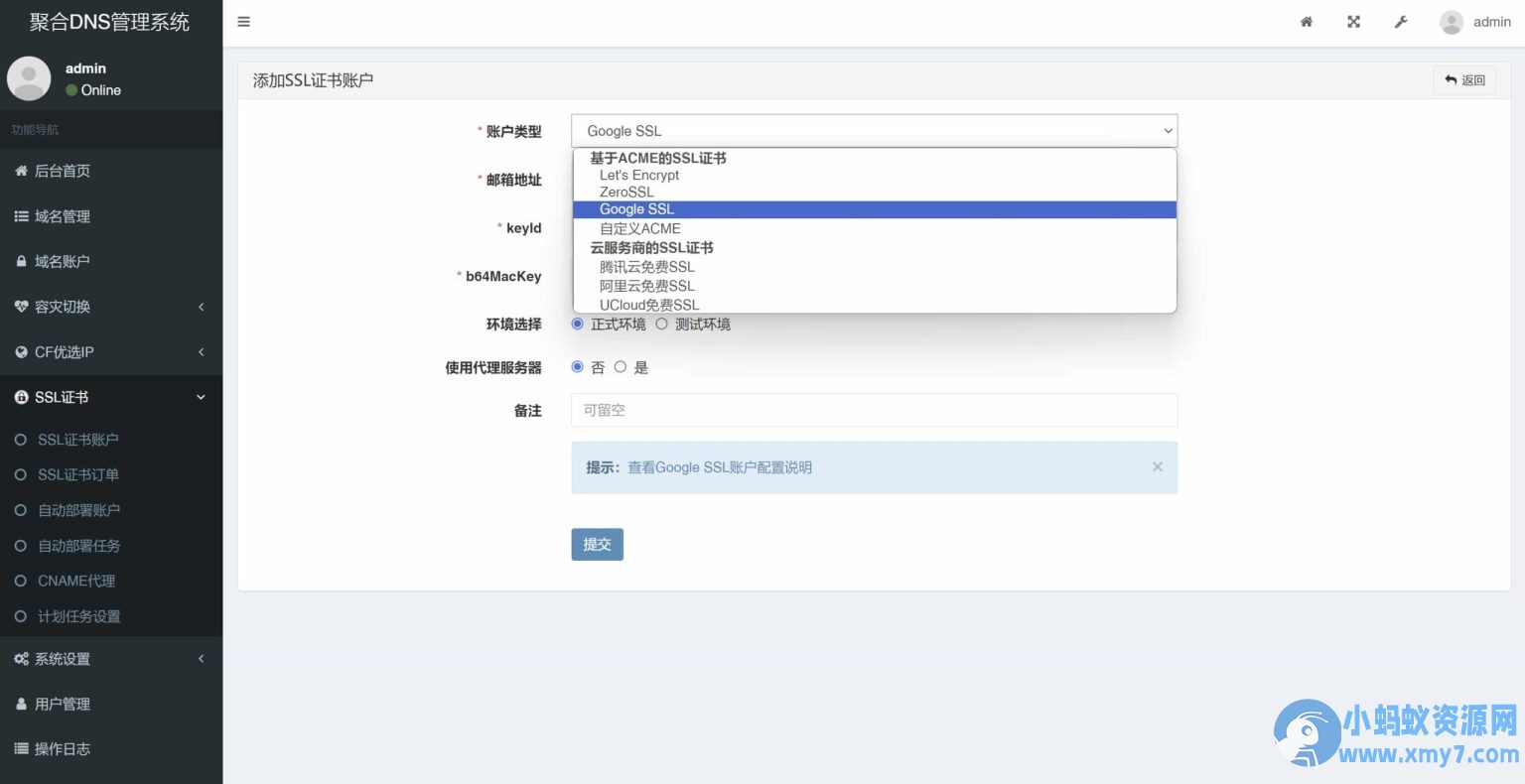
Task: Expand the 容灾切换 sidebar chevron
Action: [201, 307]
